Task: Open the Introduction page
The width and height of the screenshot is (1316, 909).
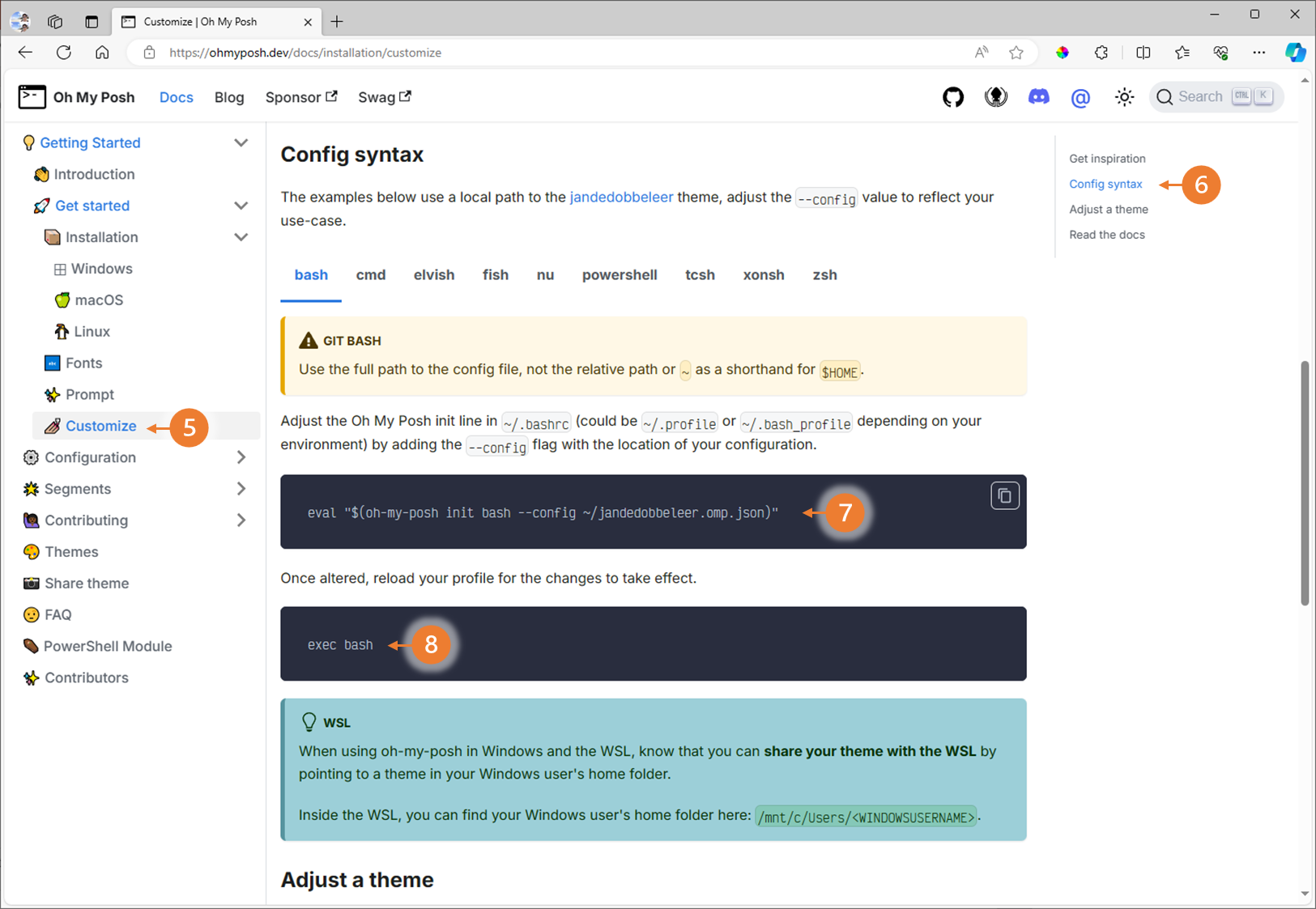Action: 94,174
